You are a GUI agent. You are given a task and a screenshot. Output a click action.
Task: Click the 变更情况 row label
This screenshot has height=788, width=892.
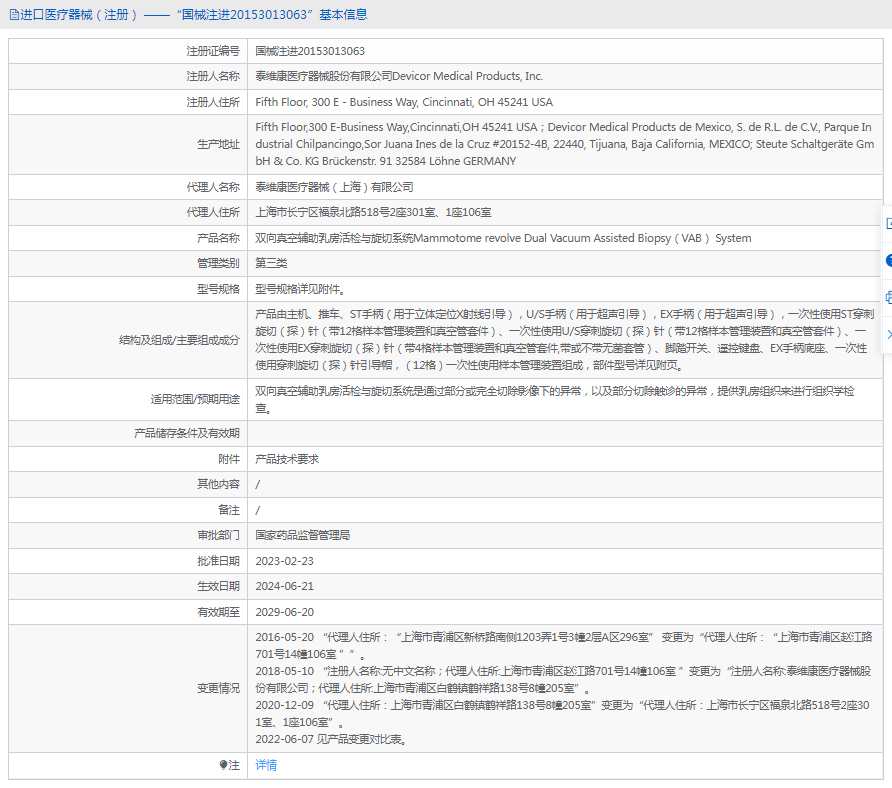coord(218,688)
